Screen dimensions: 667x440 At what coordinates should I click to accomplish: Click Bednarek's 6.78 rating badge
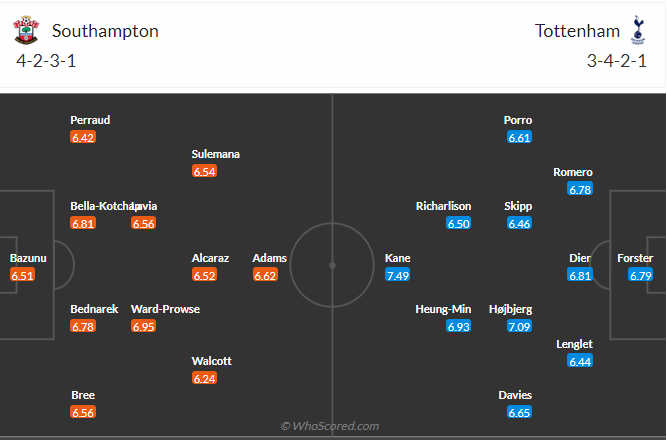[83, 327]
